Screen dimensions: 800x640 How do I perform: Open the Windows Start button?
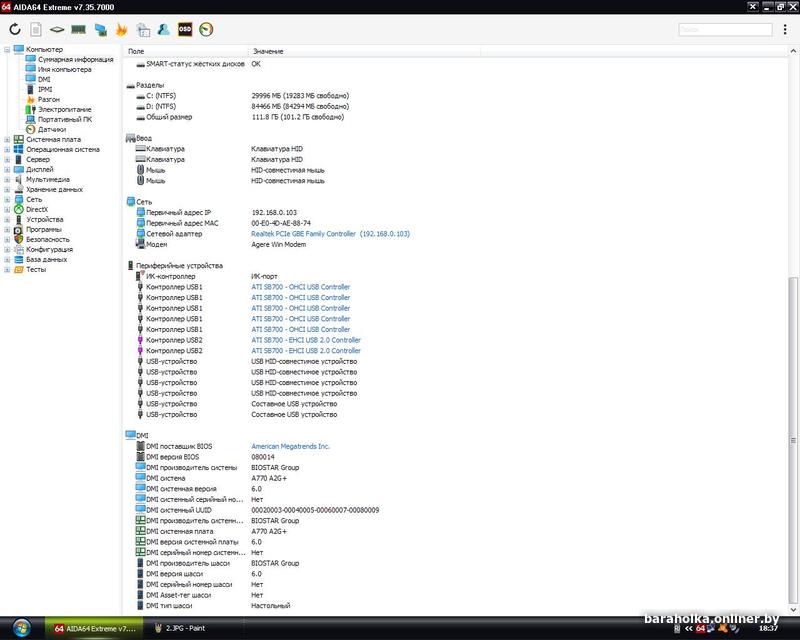21,628
